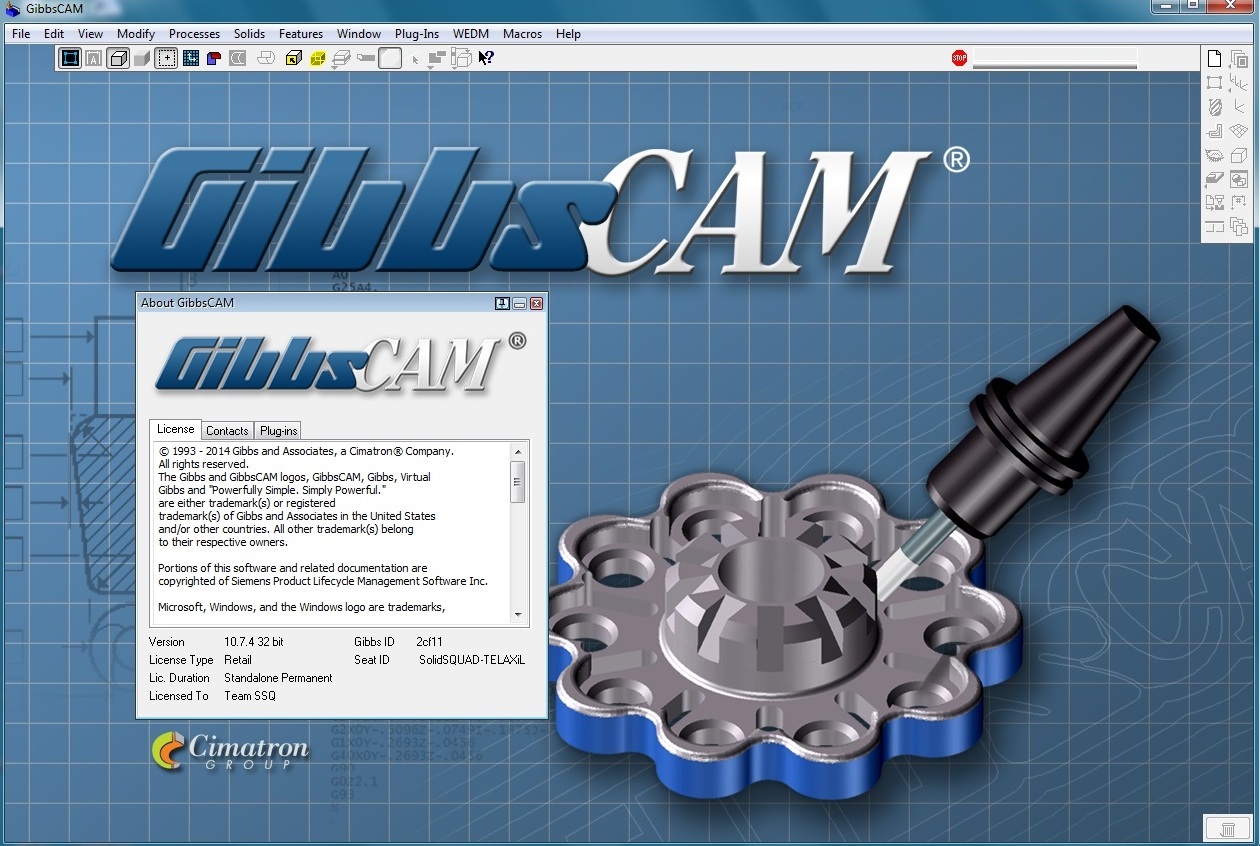
Task: Click the solid cube palette icon
Action: (1239, 156)
